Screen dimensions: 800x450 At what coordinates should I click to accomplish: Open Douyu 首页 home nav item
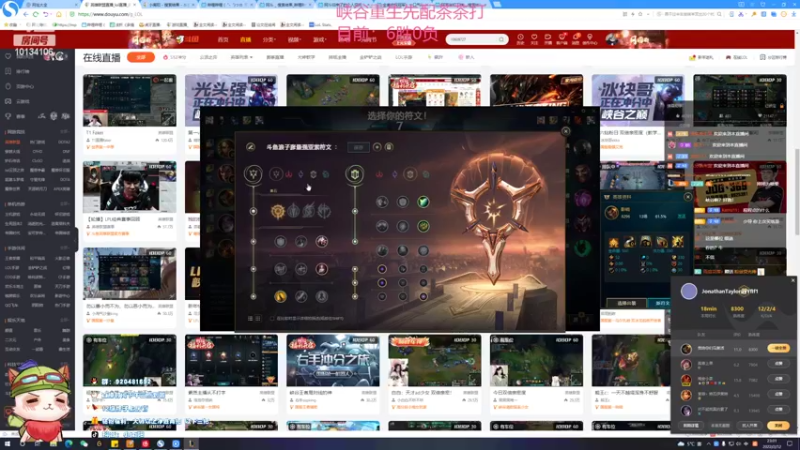coord(223,39)
